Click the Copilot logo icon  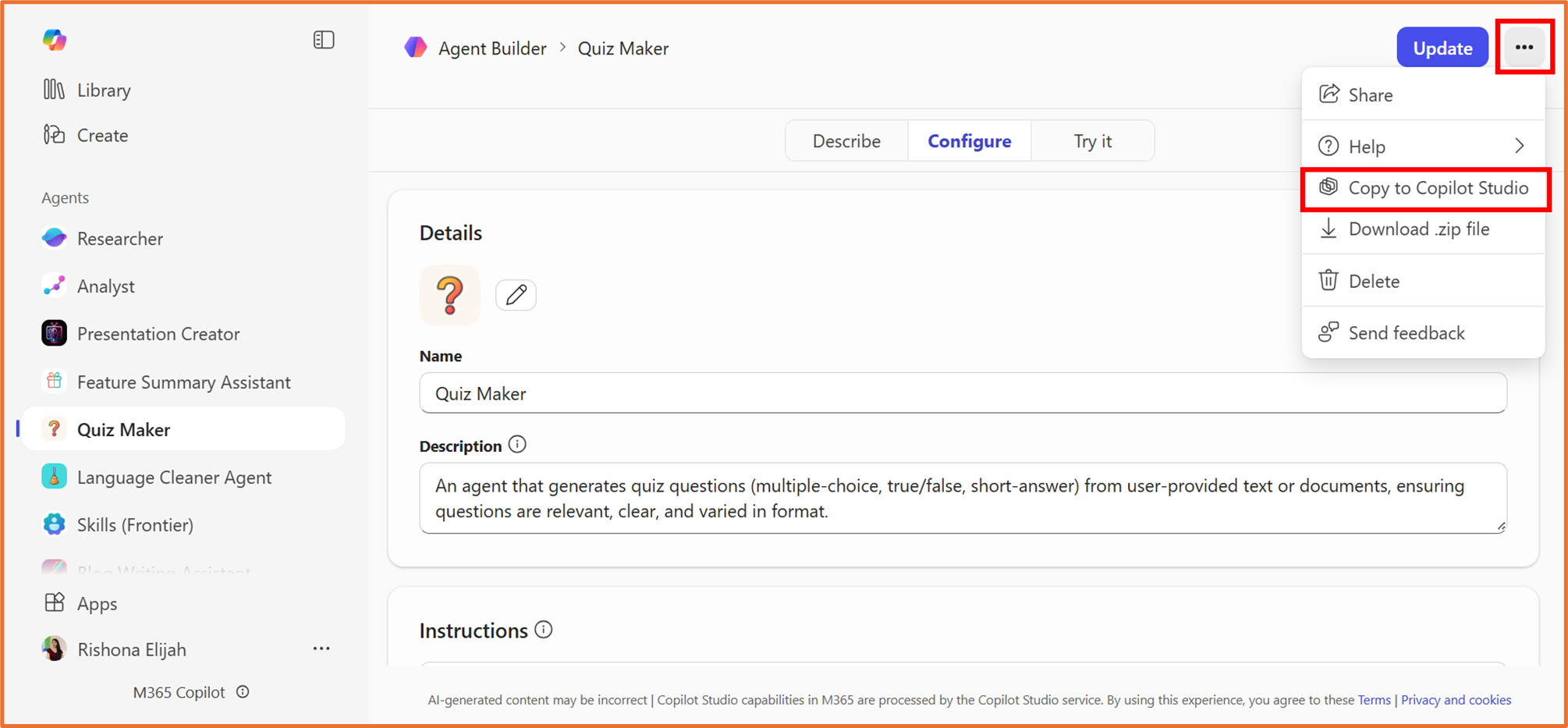point(55,40)
